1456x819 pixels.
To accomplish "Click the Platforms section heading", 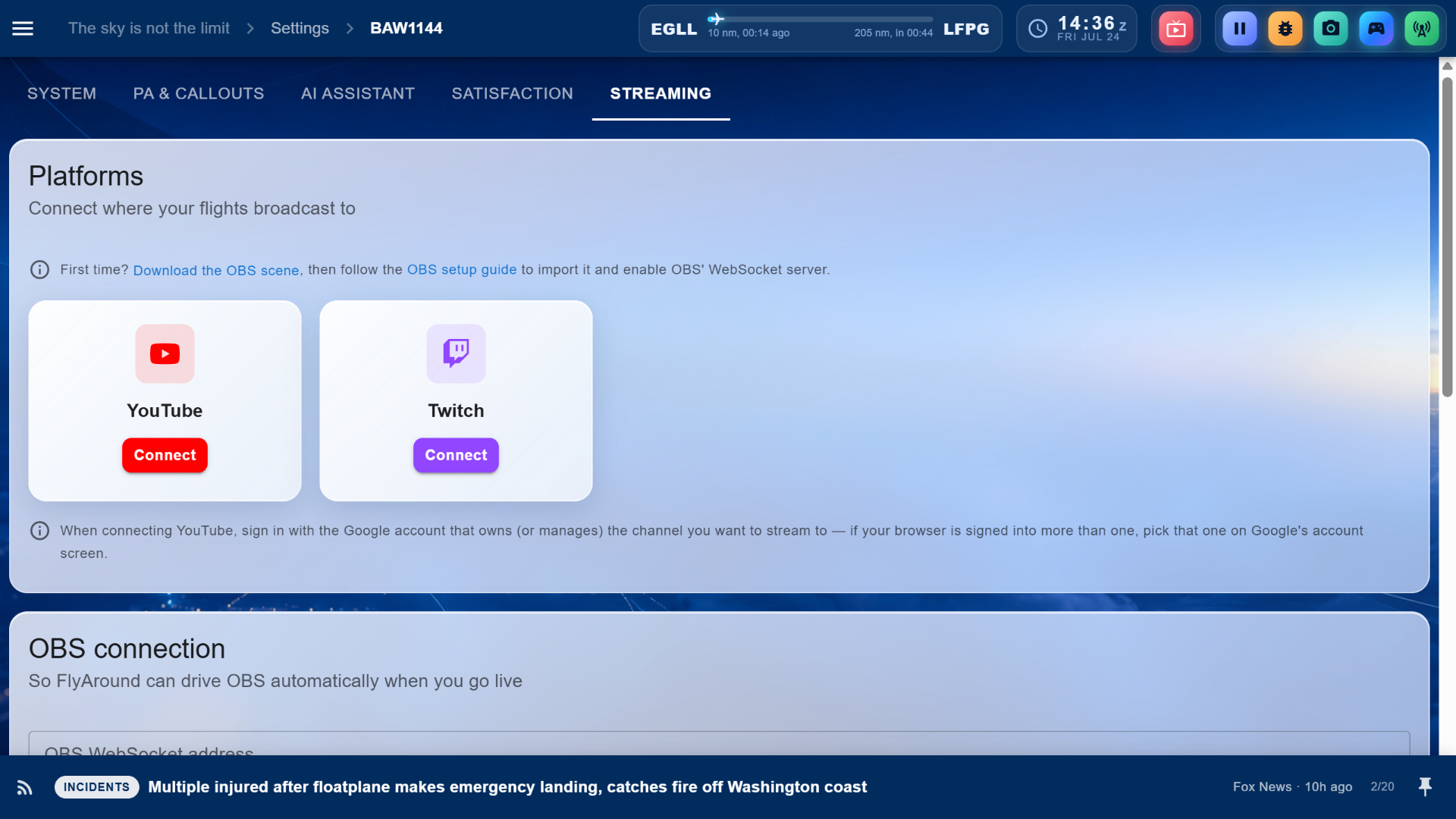I will (x=86, y=176).
